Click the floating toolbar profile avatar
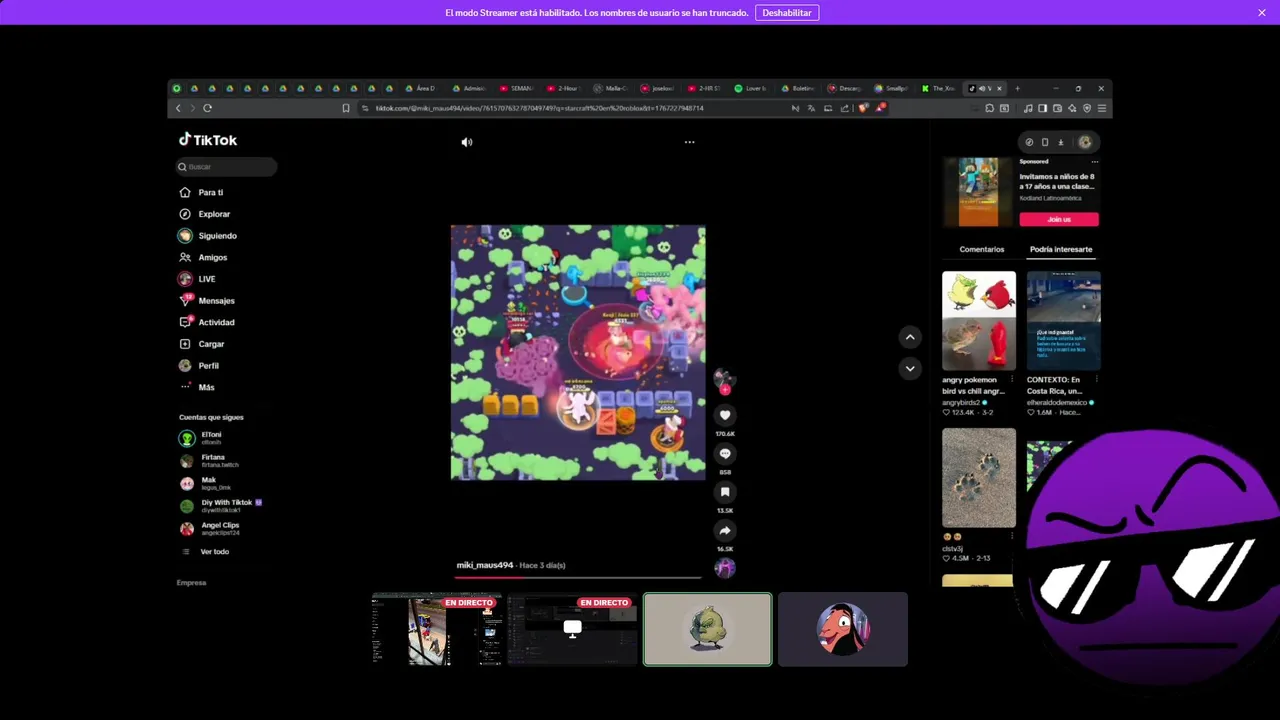Viewport: 1280px width, 720px height. (x=1085, y=142)
